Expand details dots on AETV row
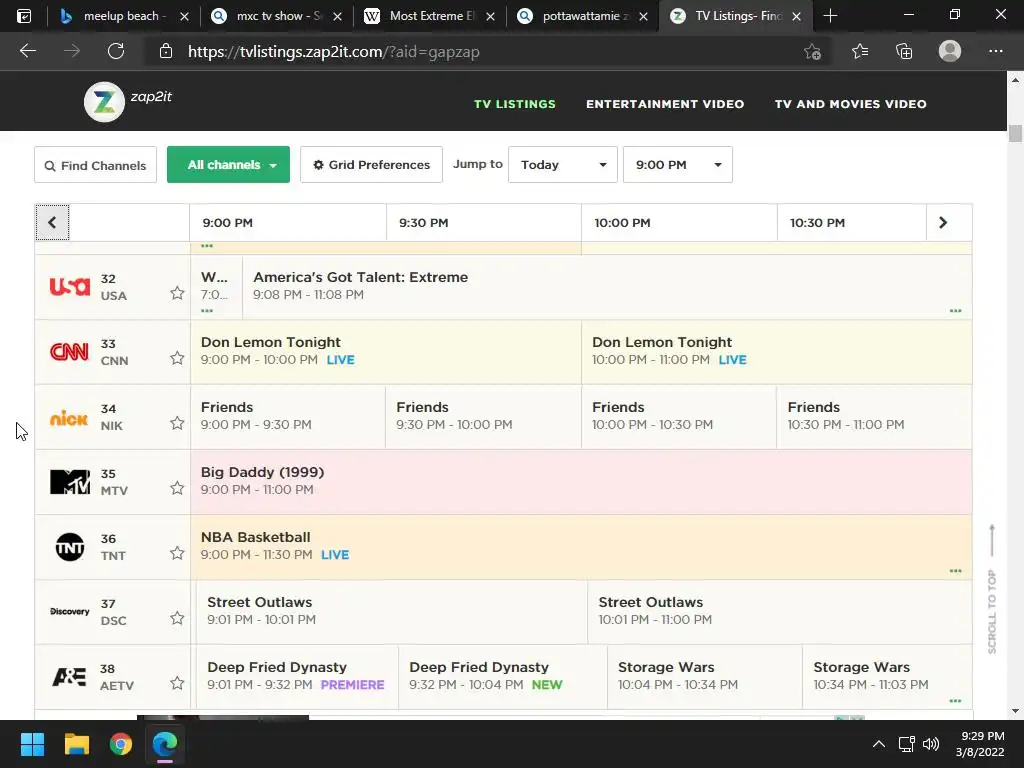Screen dimensions: 1024x768 coord(955,701)
